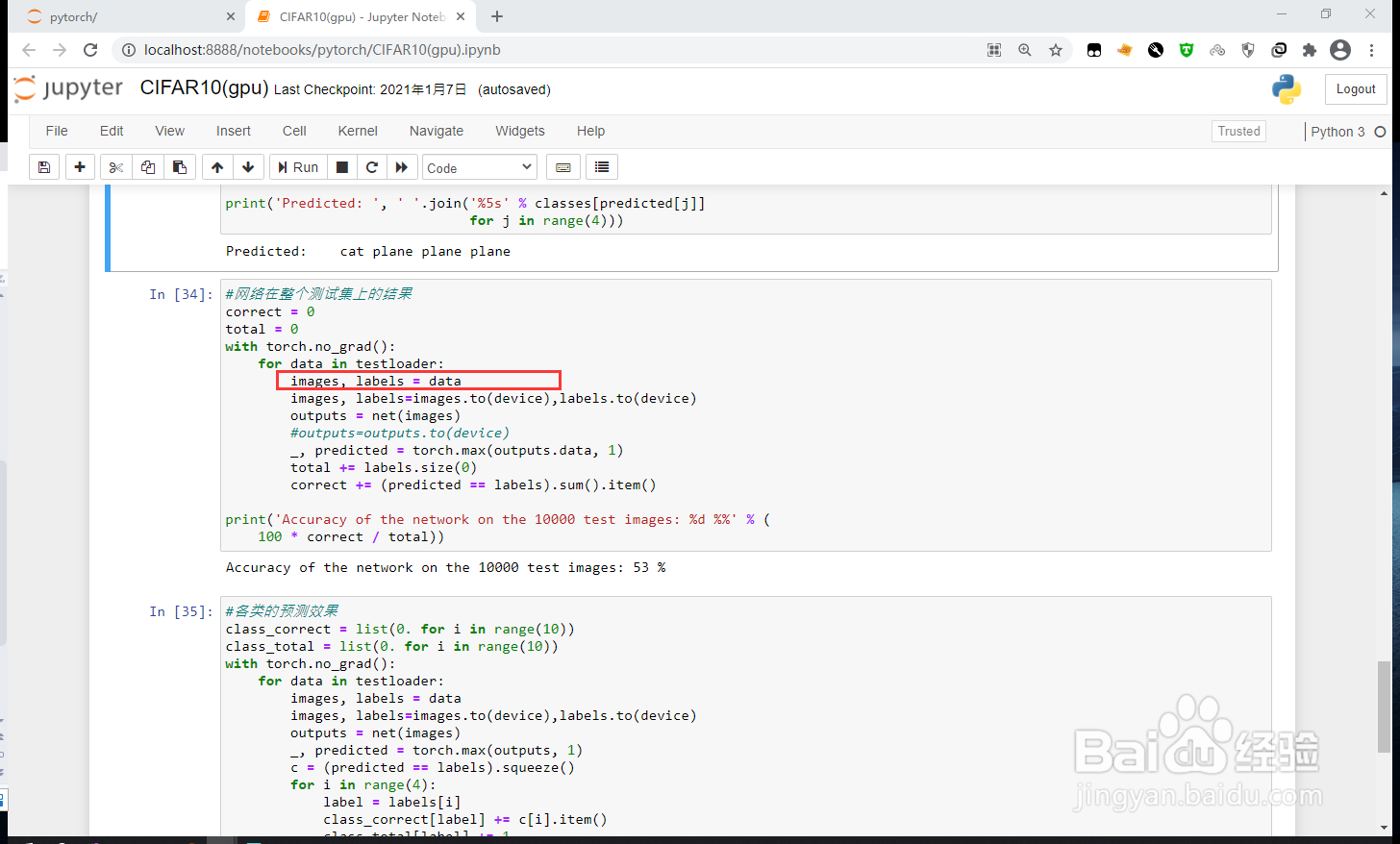Open a new browser tab
The height and width of the screenshot is (844, 1400).
click(x=497, y=16)
